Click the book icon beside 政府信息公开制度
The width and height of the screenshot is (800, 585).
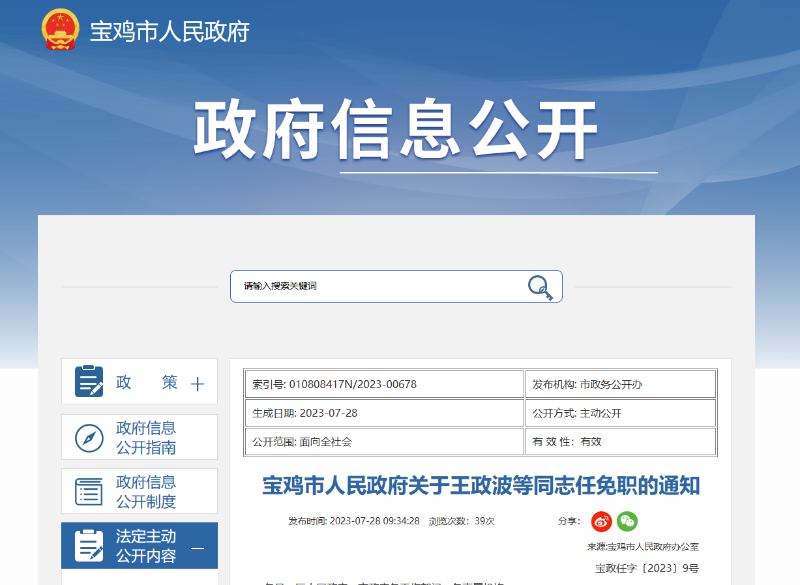point(91,491)
